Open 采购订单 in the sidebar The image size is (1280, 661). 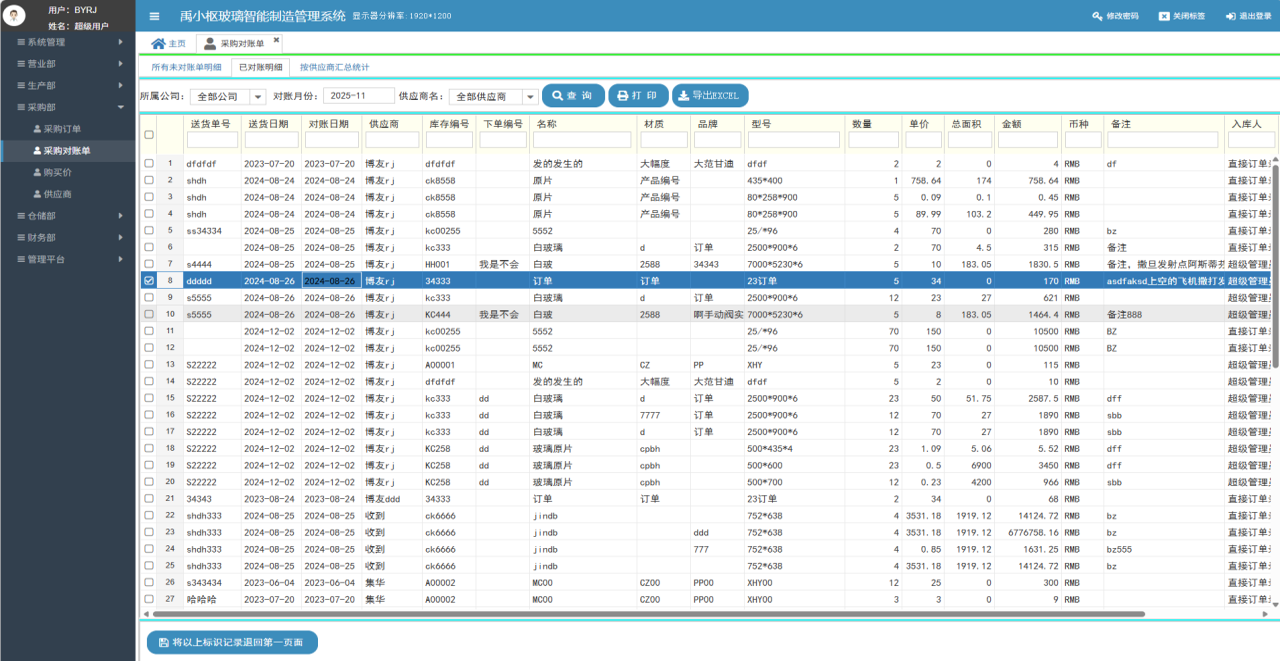pyautogui.click(x=62, y=129)
